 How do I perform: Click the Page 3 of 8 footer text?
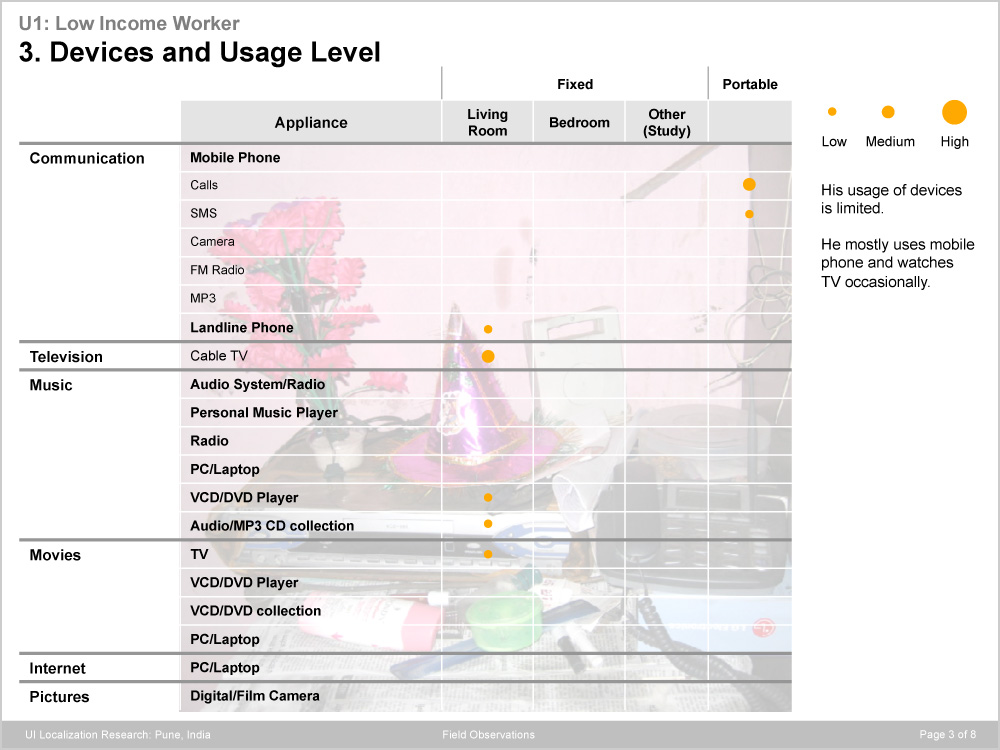pos(948,735)
